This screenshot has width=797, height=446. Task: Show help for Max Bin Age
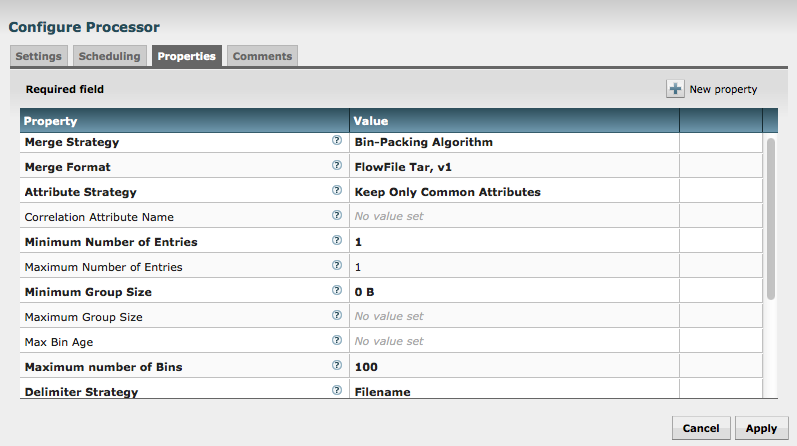click(x=337, y=341)
